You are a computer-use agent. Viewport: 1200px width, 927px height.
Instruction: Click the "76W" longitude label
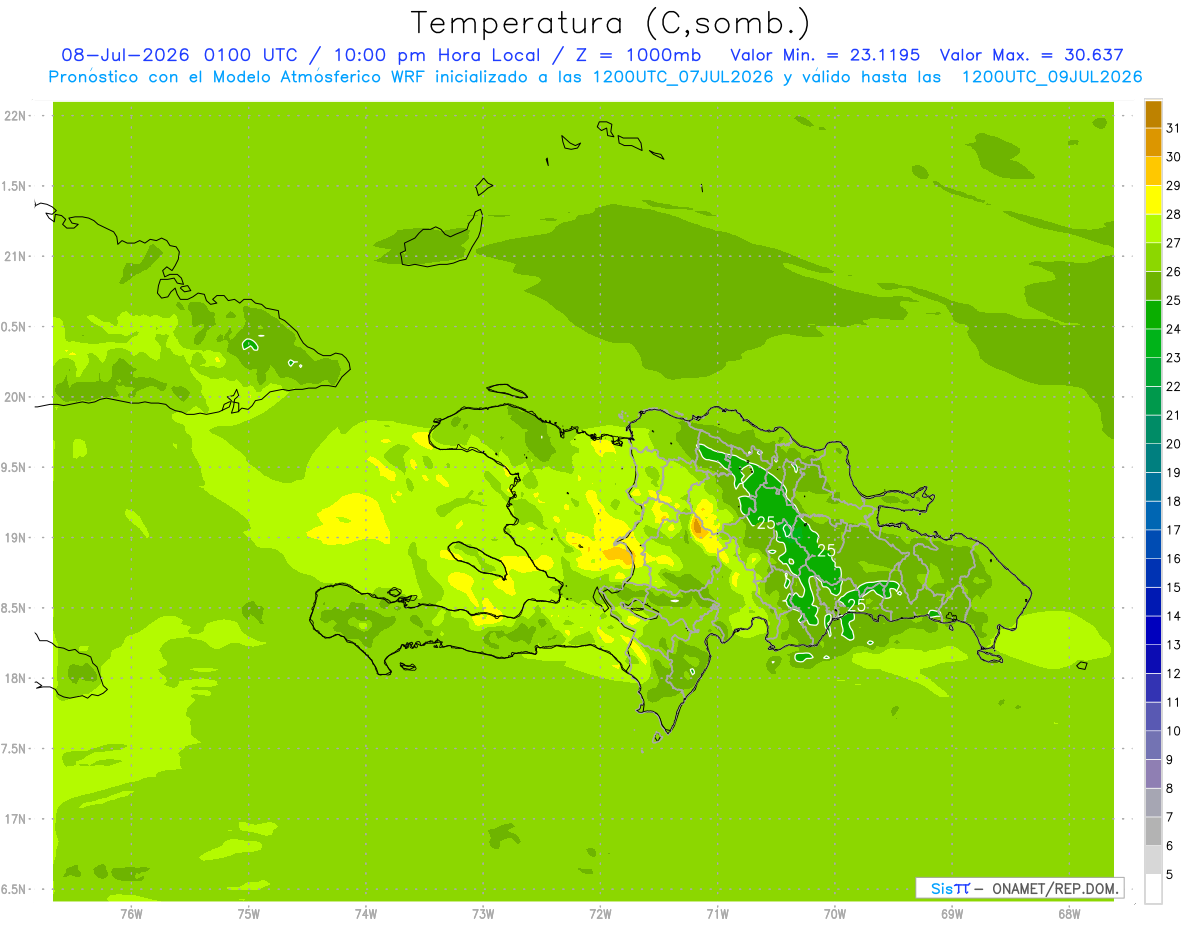tap(131, 914)
